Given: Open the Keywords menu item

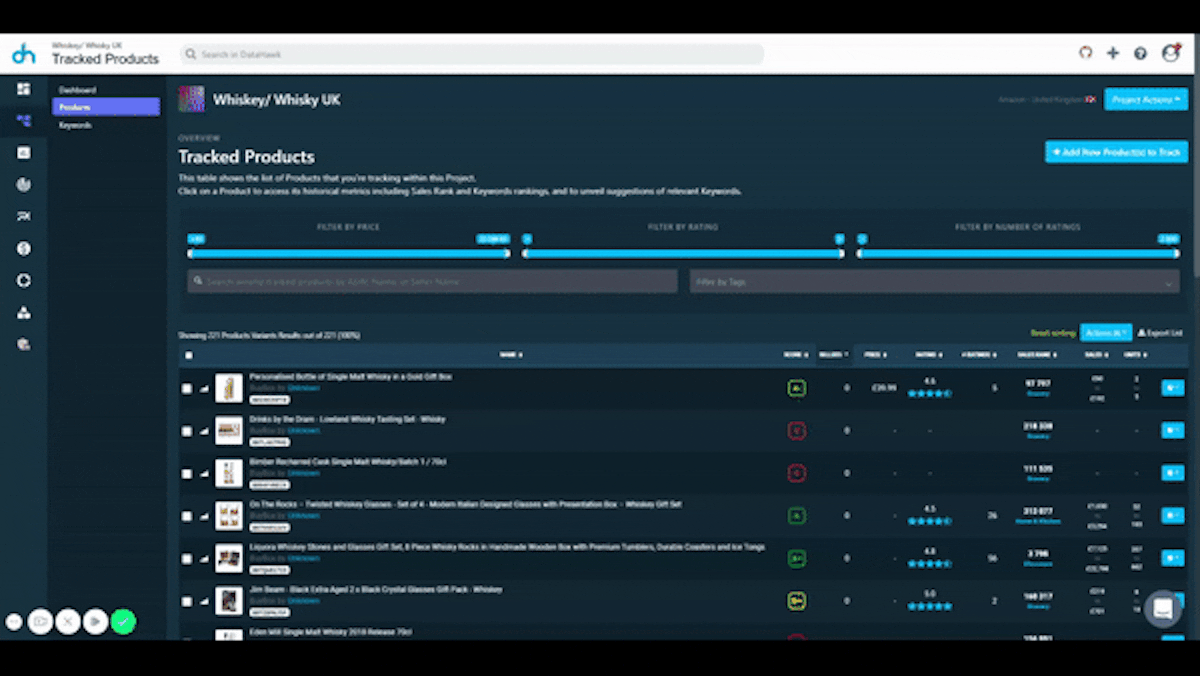Looking at the screenshot, I should 75,125.
